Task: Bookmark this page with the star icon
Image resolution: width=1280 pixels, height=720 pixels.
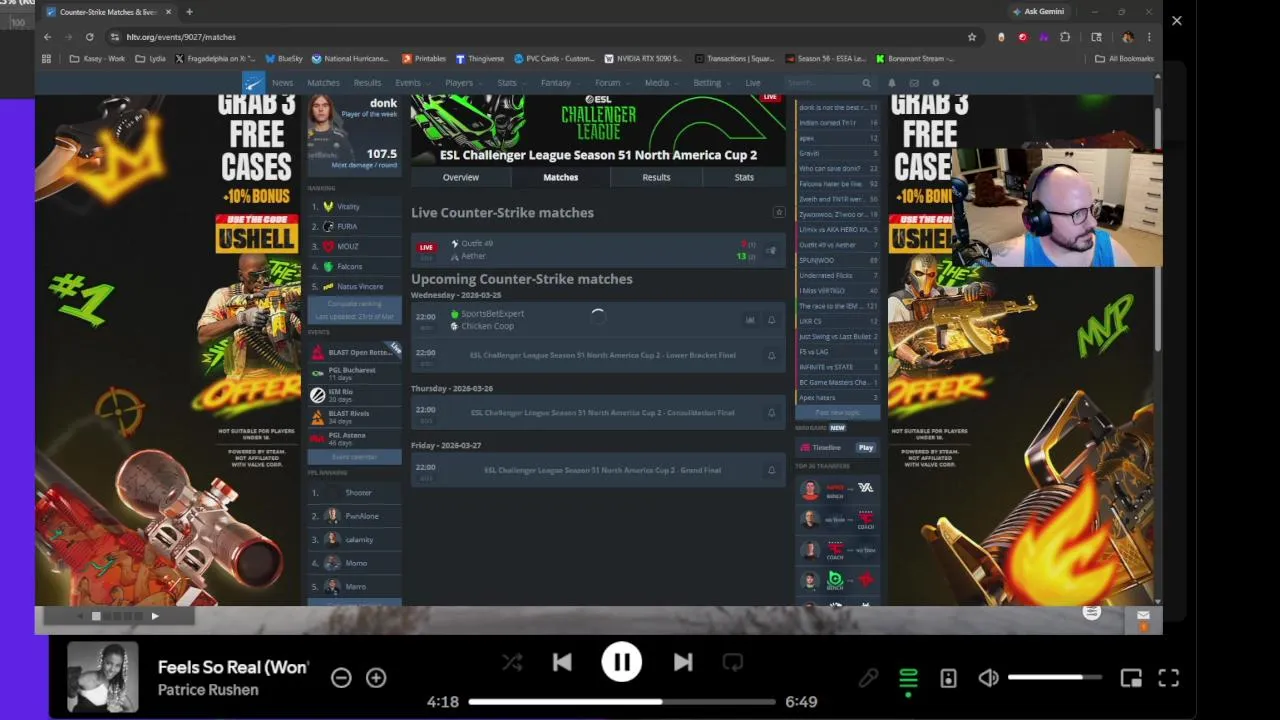Action: pos(971,37)
